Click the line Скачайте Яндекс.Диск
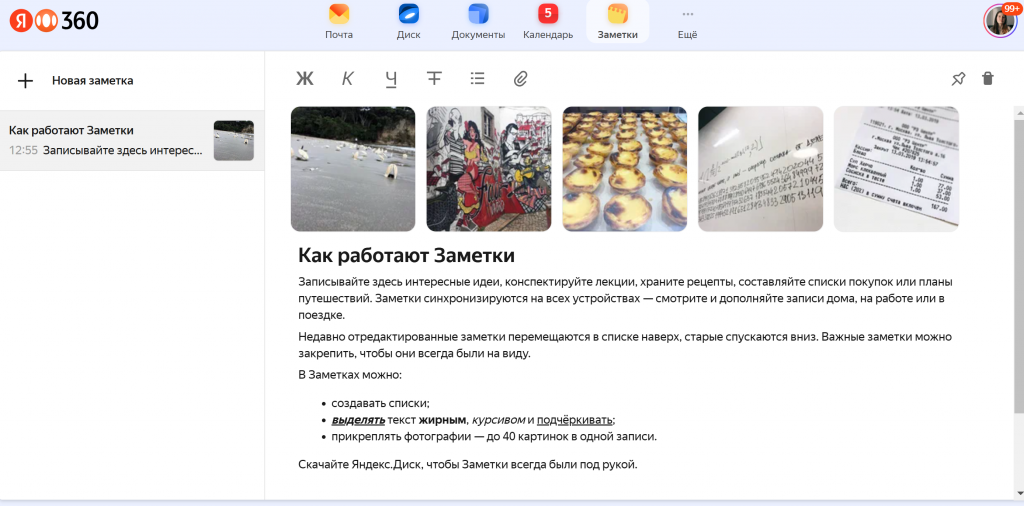Viewport: 1024px width, 506px height. tap(467, 465)
